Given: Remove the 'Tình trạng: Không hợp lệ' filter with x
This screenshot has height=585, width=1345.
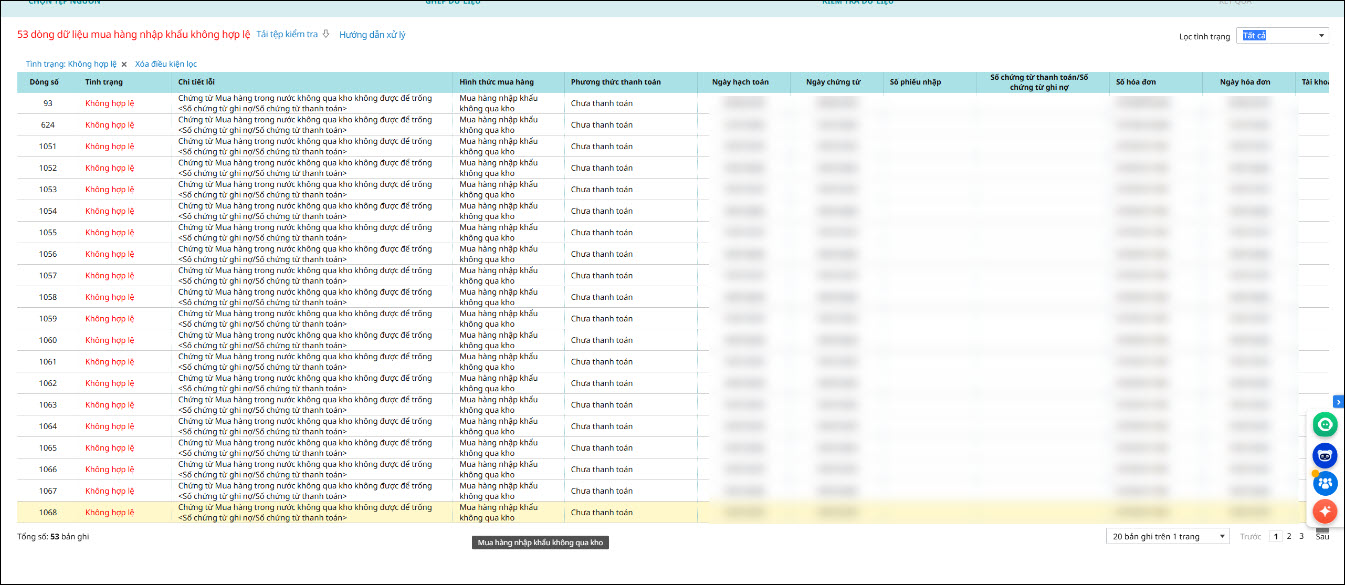Looking at the screenshot, I should 124,64.
